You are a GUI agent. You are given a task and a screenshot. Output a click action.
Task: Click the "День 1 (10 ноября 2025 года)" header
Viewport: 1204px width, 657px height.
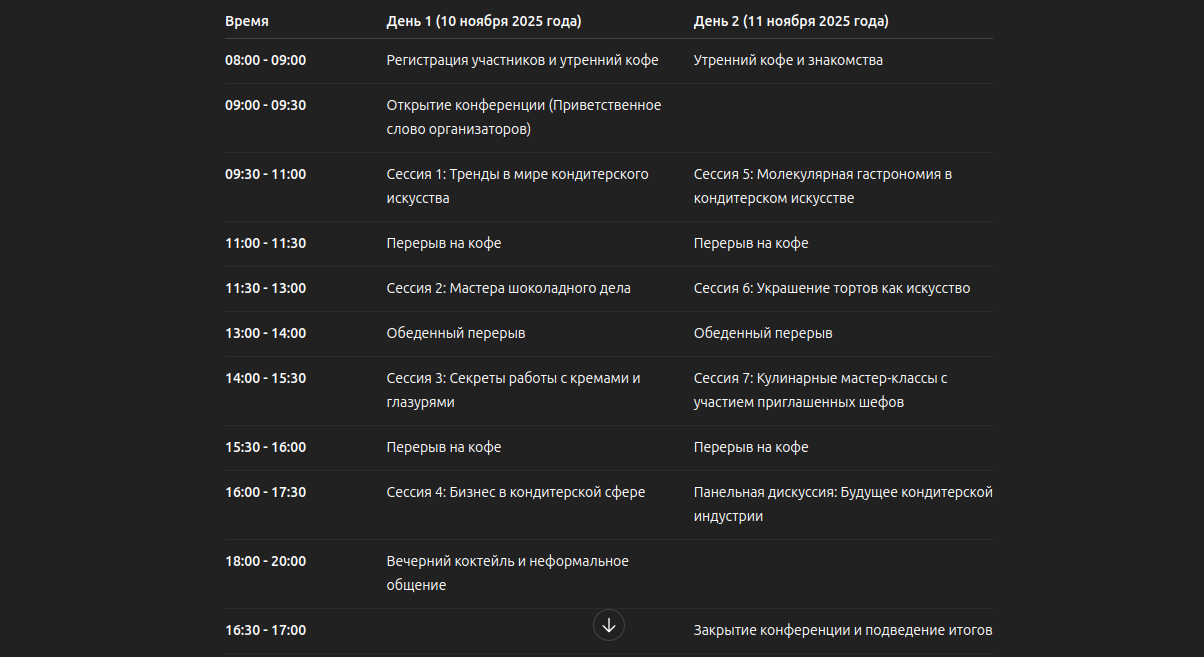tap(484, 21)
